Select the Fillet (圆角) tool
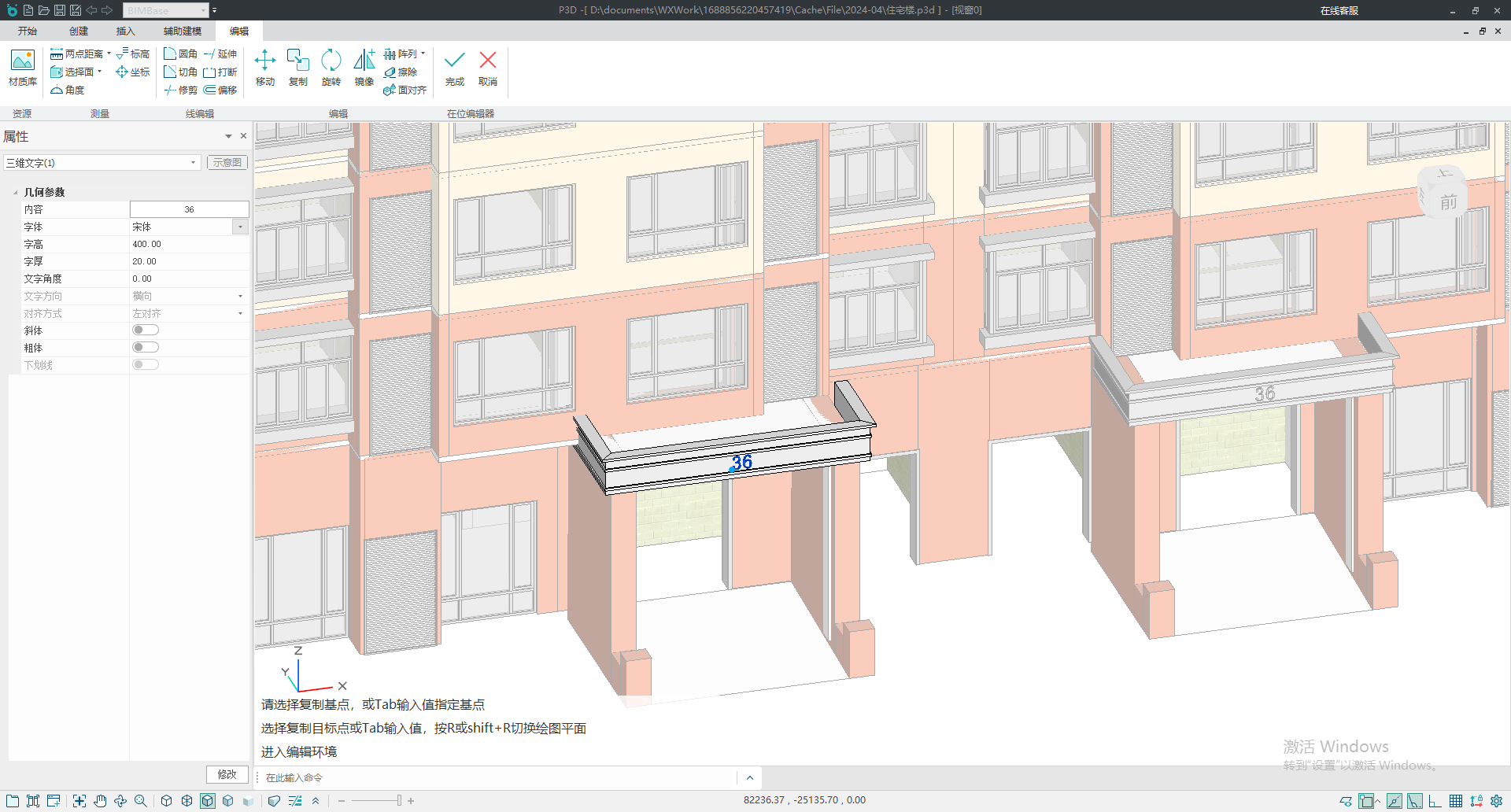This screenshot has width=1511, height=812. 180,54
